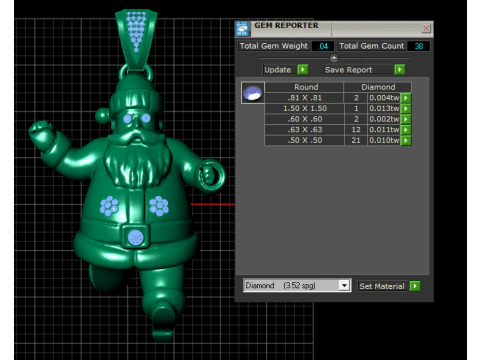Select the .50 X .50 size cell
Screen dimensions: 480x360
304,140
